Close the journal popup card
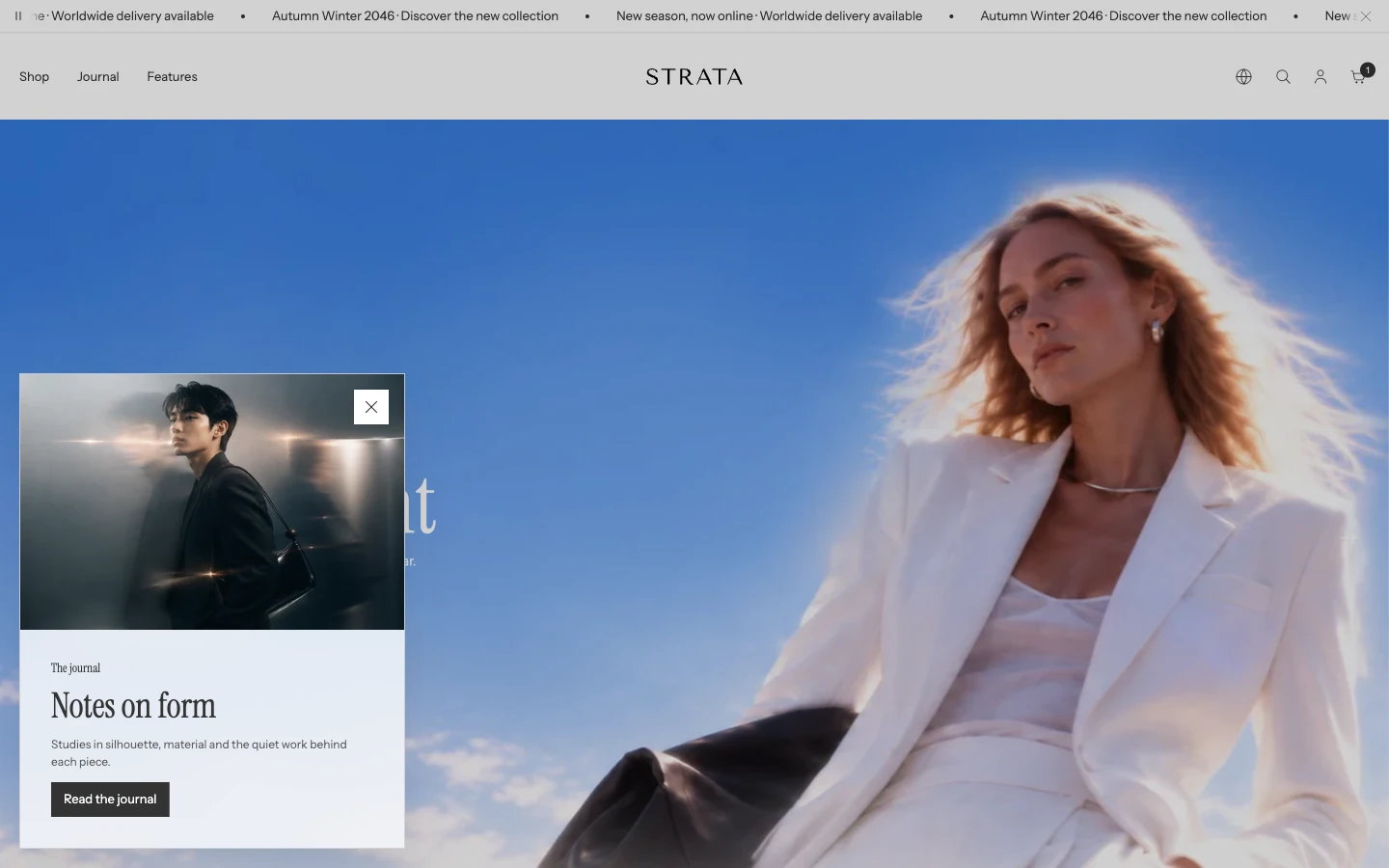This screenshot has height=868, width=1389. (x=371, y=407)
